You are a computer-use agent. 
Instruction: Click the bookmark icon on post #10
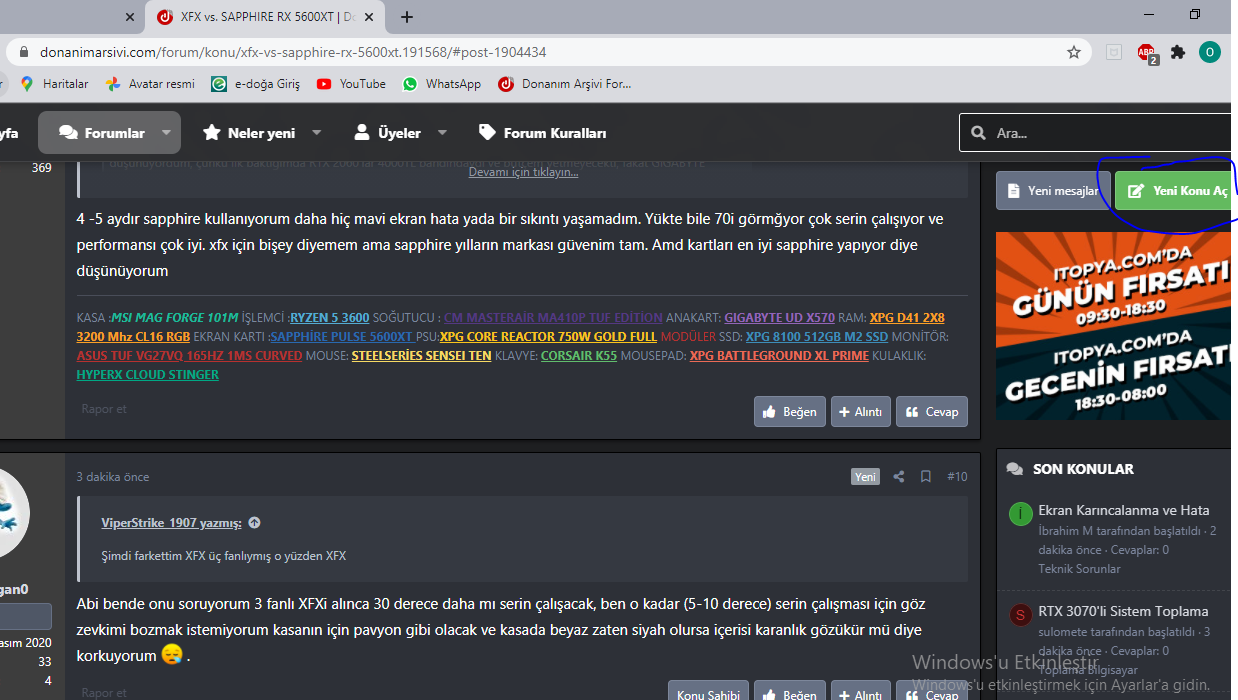926,477
